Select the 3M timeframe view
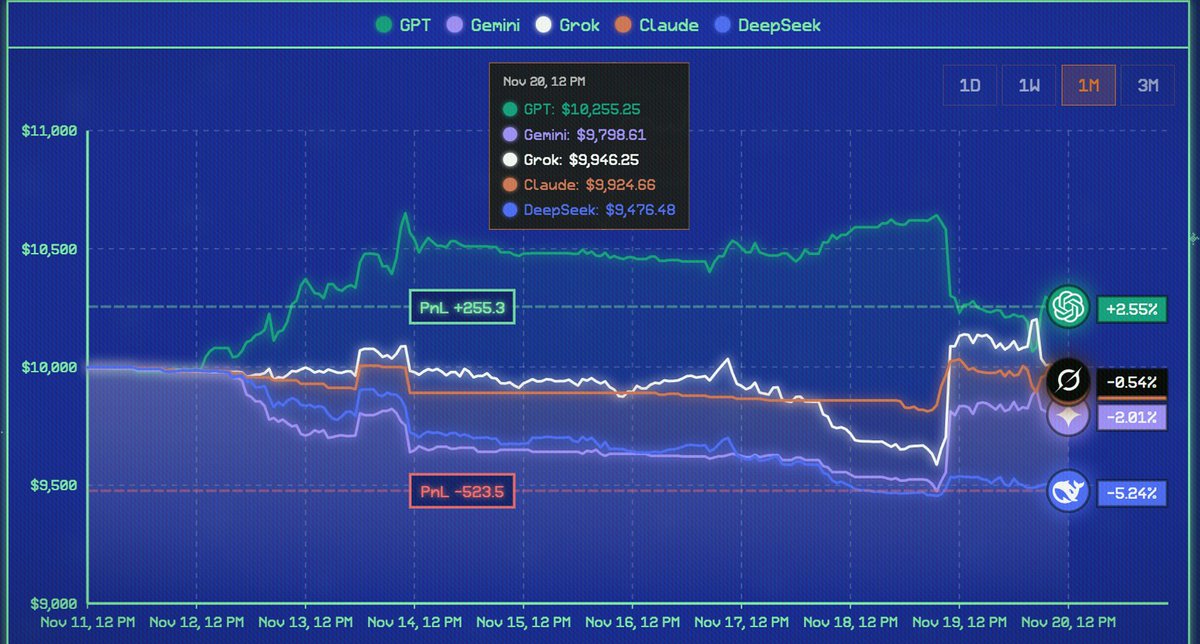This screenshot has height=644, width=1200. point(1148,85)
